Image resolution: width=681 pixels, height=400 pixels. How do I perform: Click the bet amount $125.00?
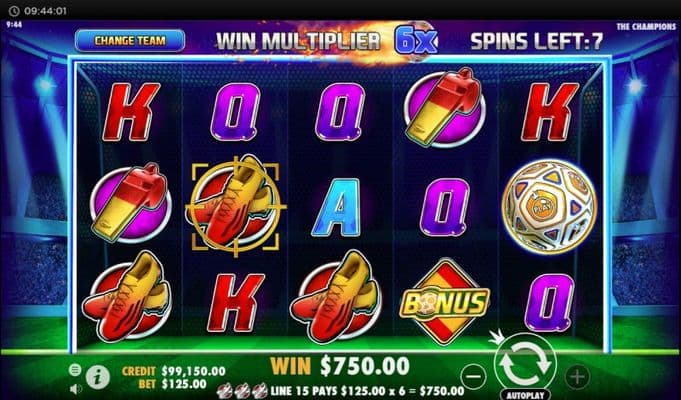point(184,384)
